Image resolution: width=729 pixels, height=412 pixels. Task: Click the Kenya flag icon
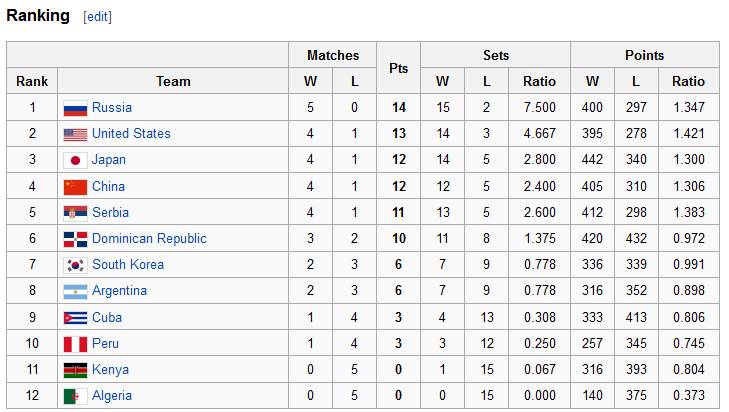75,370
